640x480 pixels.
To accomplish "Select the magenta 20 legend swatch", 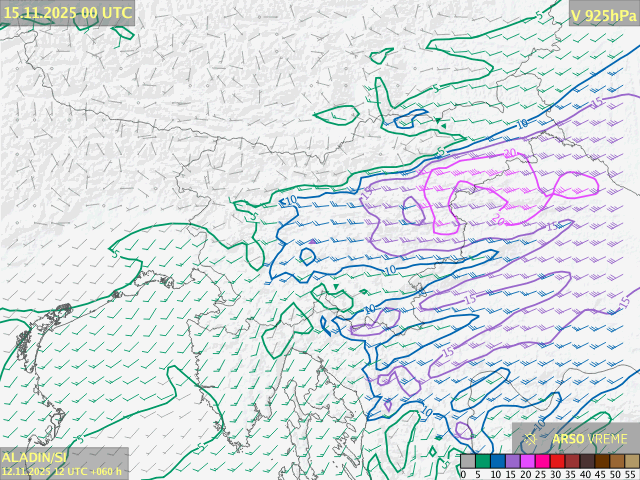I will [x=527, y=461].
